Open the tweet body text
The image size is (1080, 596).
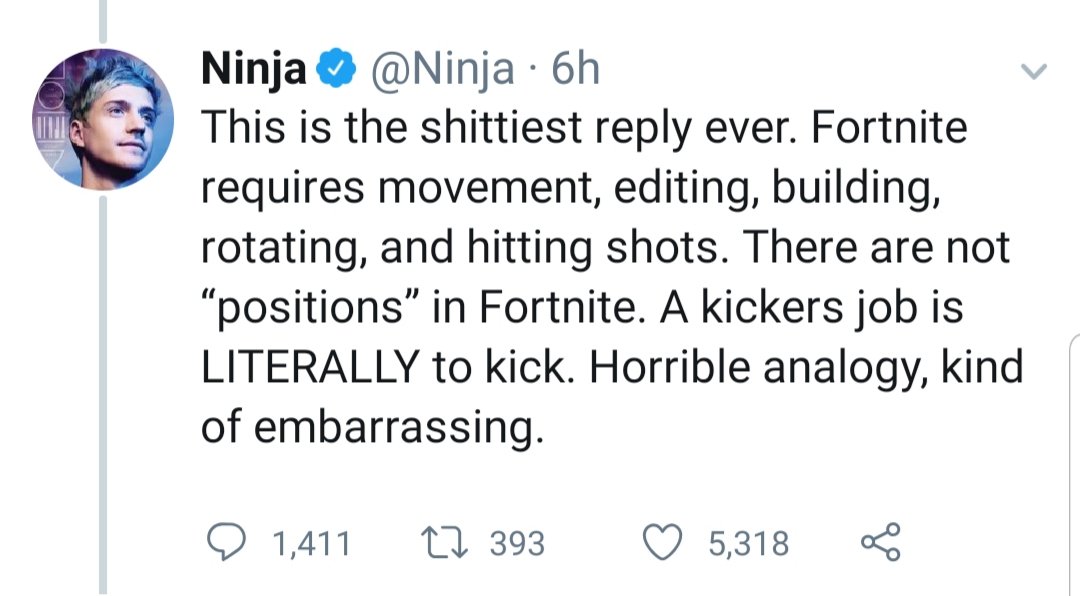pos(612,277)
